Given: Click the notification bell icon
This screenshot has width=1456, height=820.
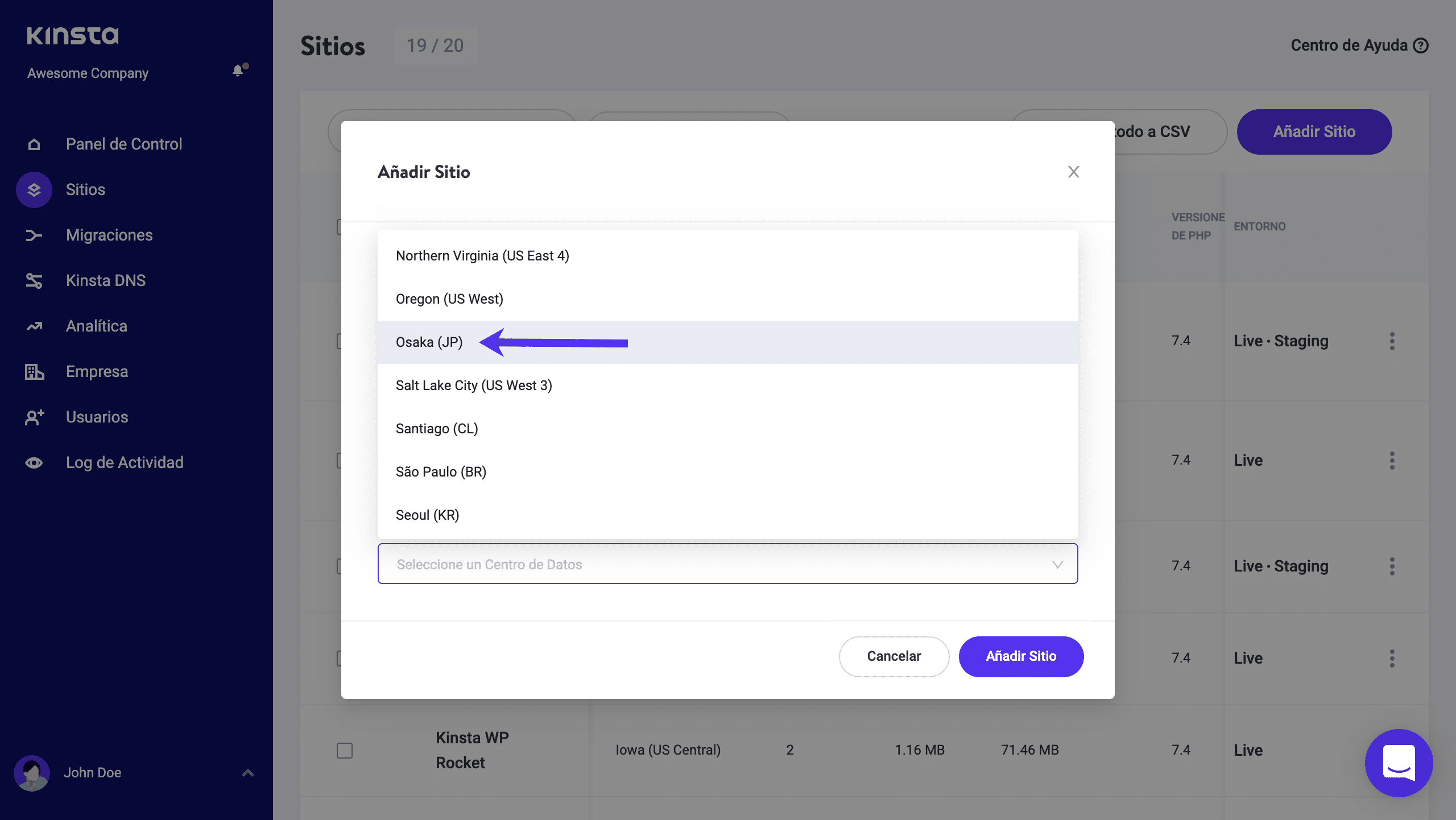Looking at the screenshot, I should pos(238,71).
